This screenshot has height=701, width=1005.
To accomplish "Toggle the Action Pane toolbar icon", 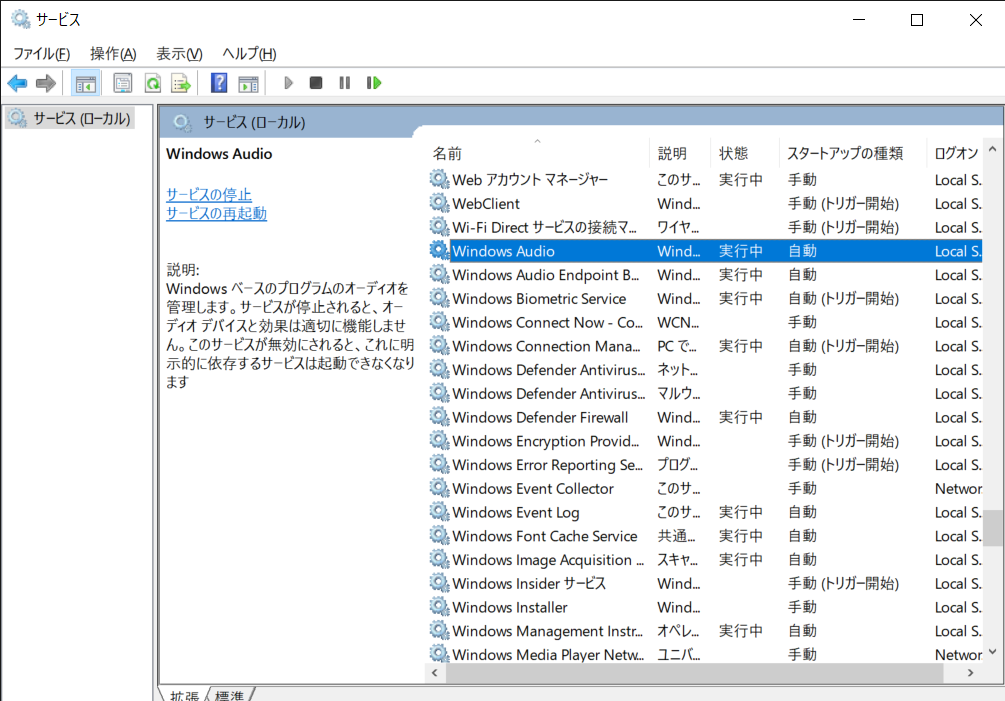I will coord(248,83).
